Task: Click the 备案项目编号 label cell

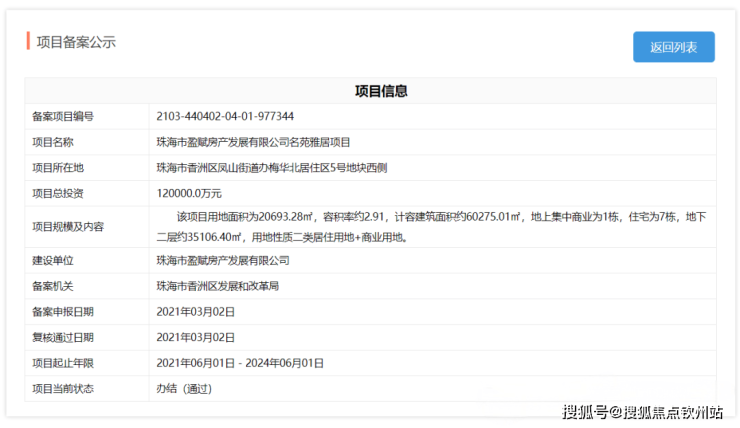Action: [63, 116]
